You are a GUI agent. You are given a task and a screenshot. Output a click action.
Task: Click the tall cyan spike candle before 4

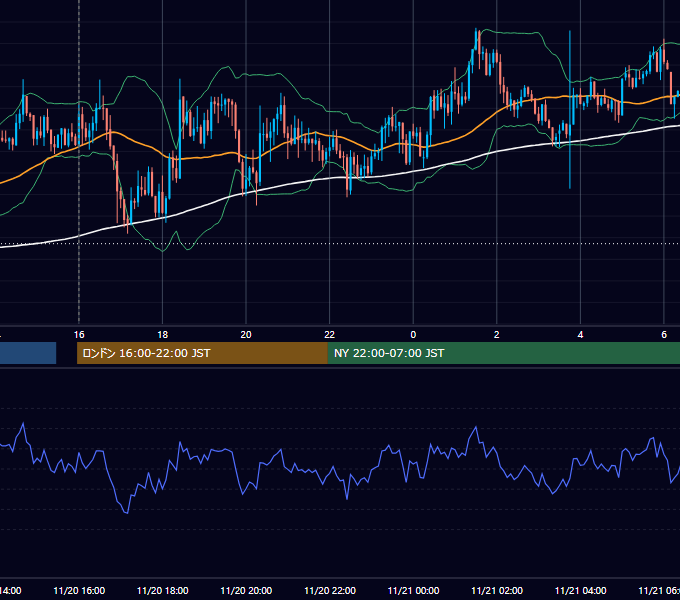pos(570,110)
